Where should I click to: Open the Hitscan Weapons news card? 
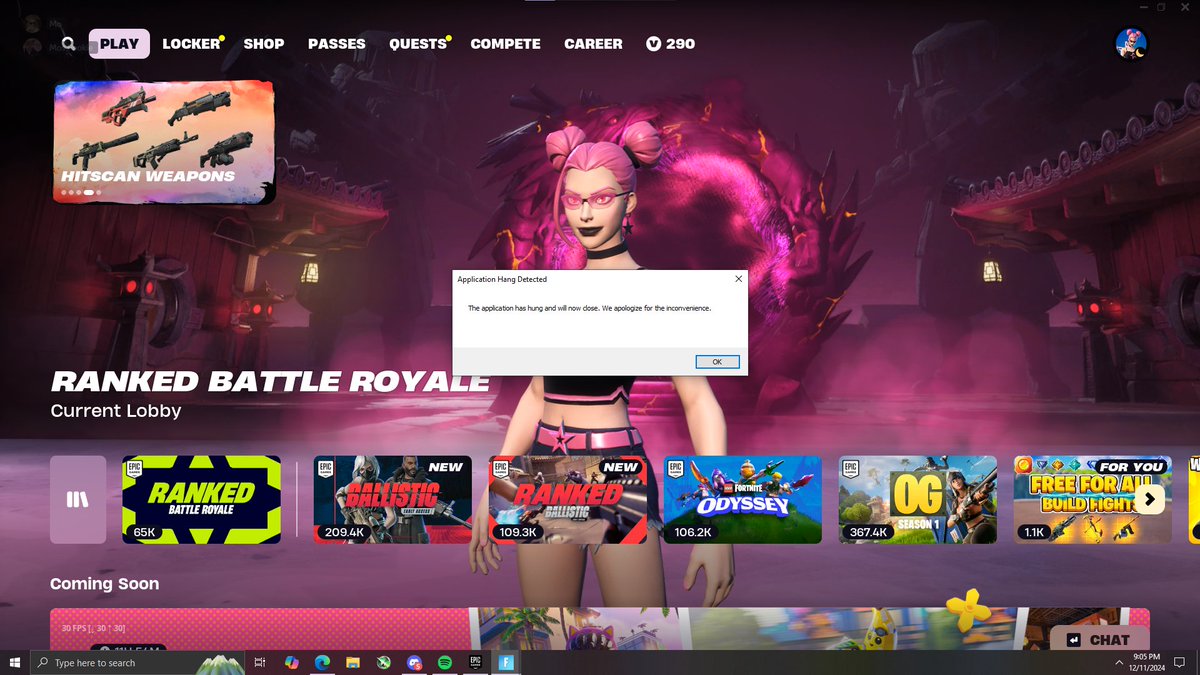(x=164, y=142)
